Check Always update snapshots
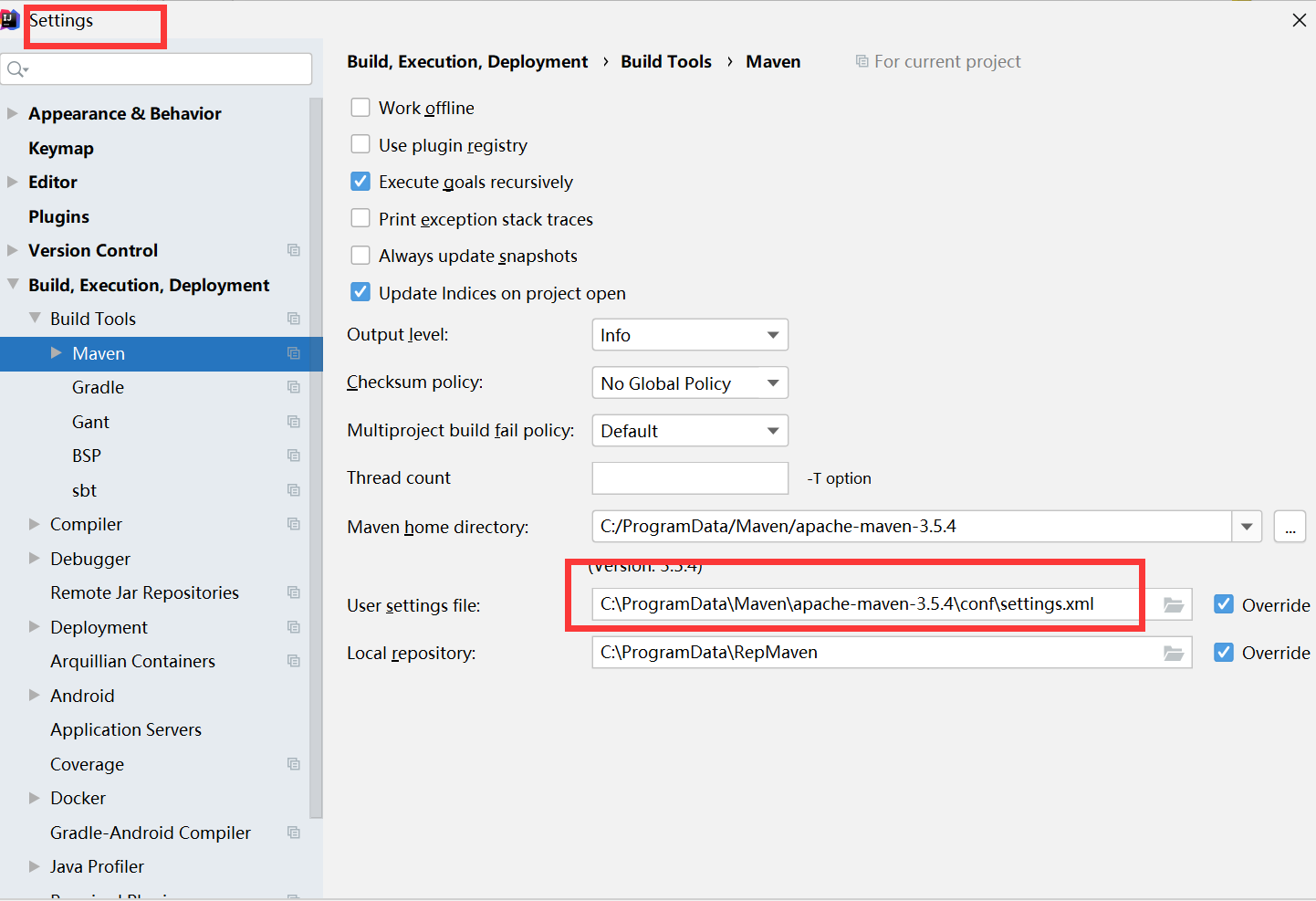The height and width of the screenshot is (901, 1316). pos(360,256)
